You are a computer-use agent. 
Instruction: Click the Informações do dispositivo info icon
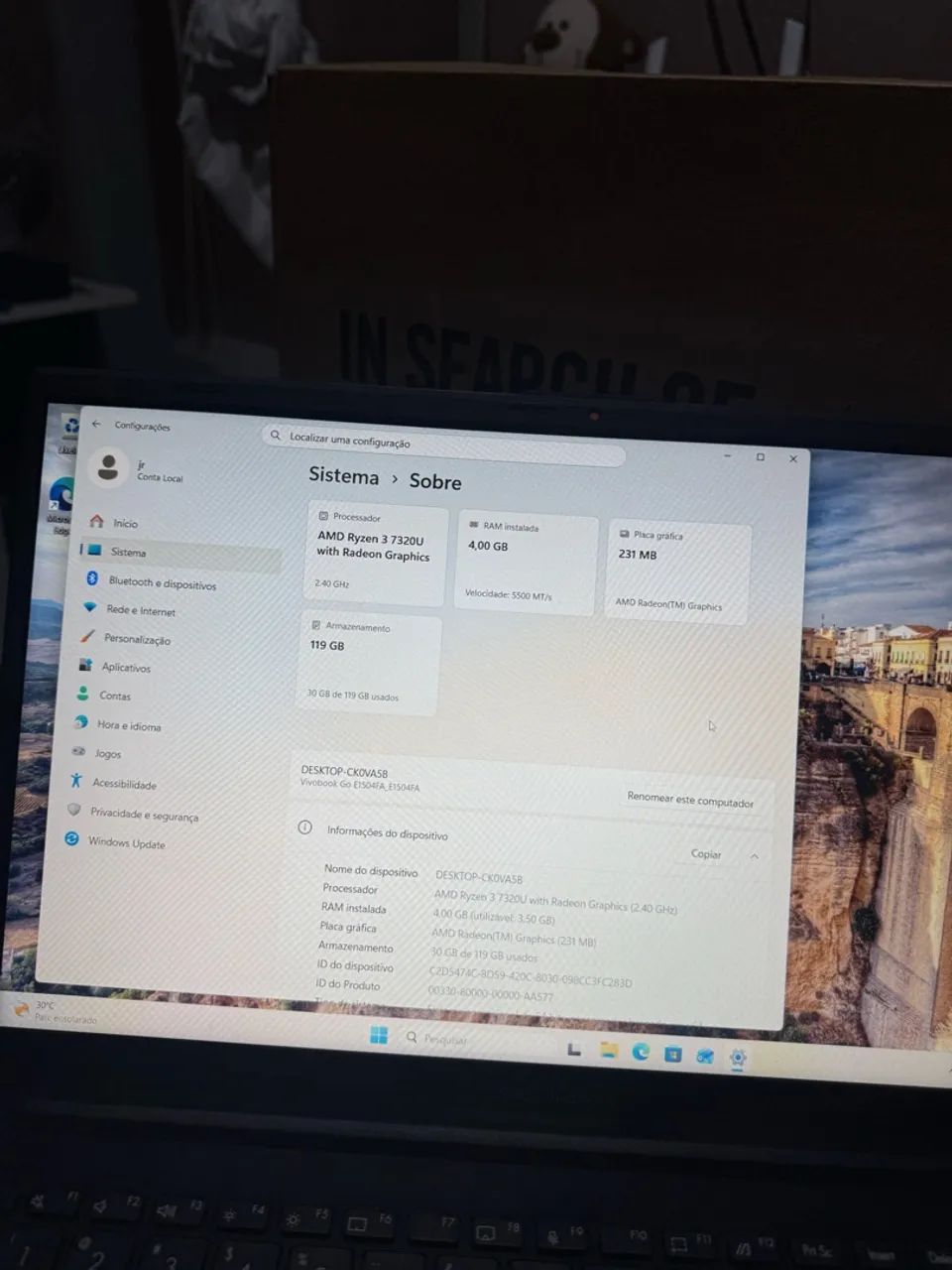coord(305,827)
